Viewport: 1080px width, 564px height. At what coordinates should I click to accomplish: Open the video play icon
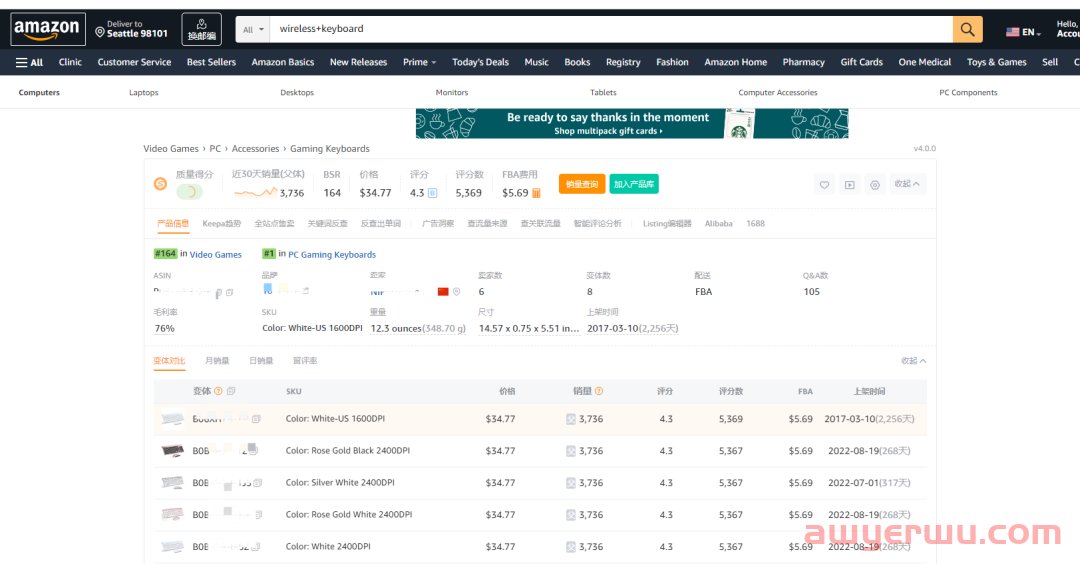(849, 185)
